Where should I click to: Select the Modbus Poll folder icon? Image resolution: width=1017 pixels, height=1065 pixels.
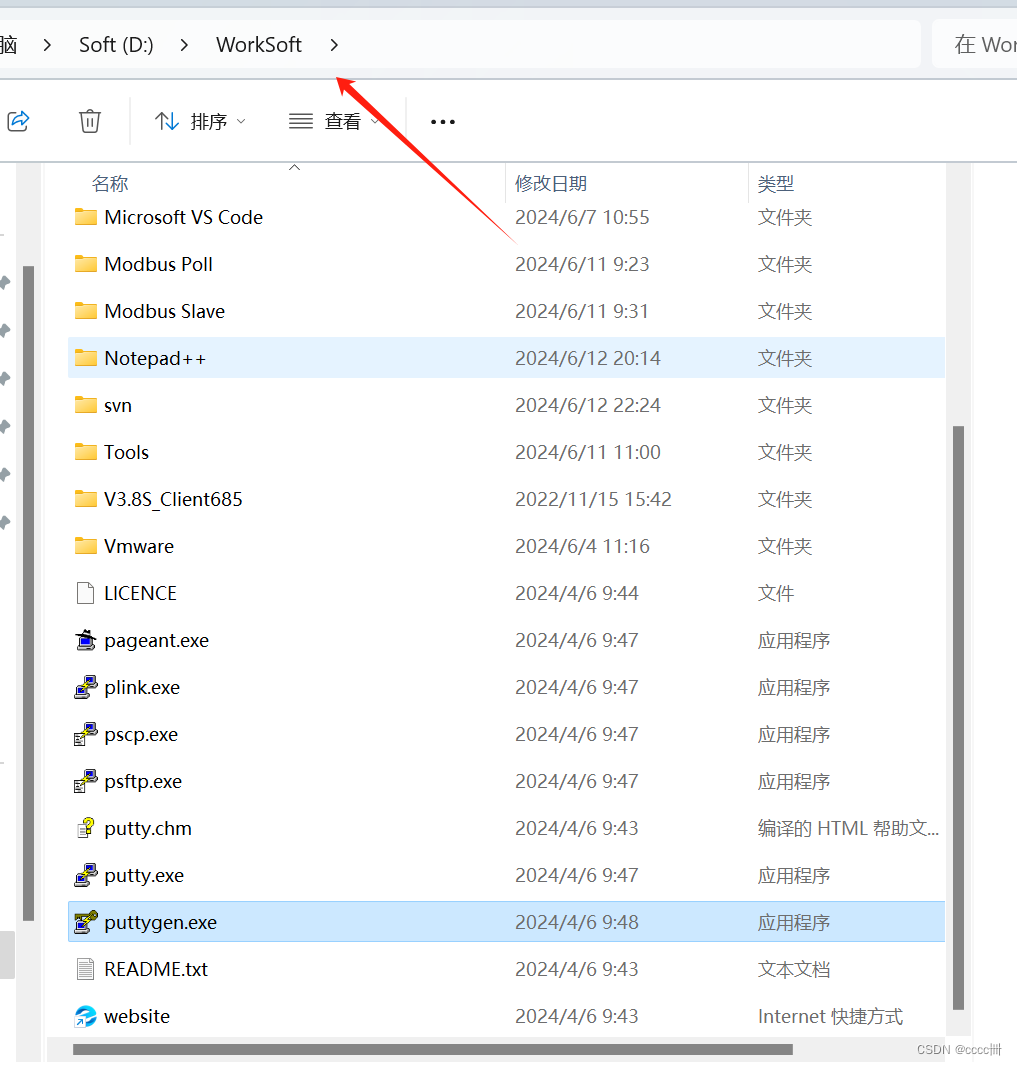pyautogui.click(x=86, y=264)
